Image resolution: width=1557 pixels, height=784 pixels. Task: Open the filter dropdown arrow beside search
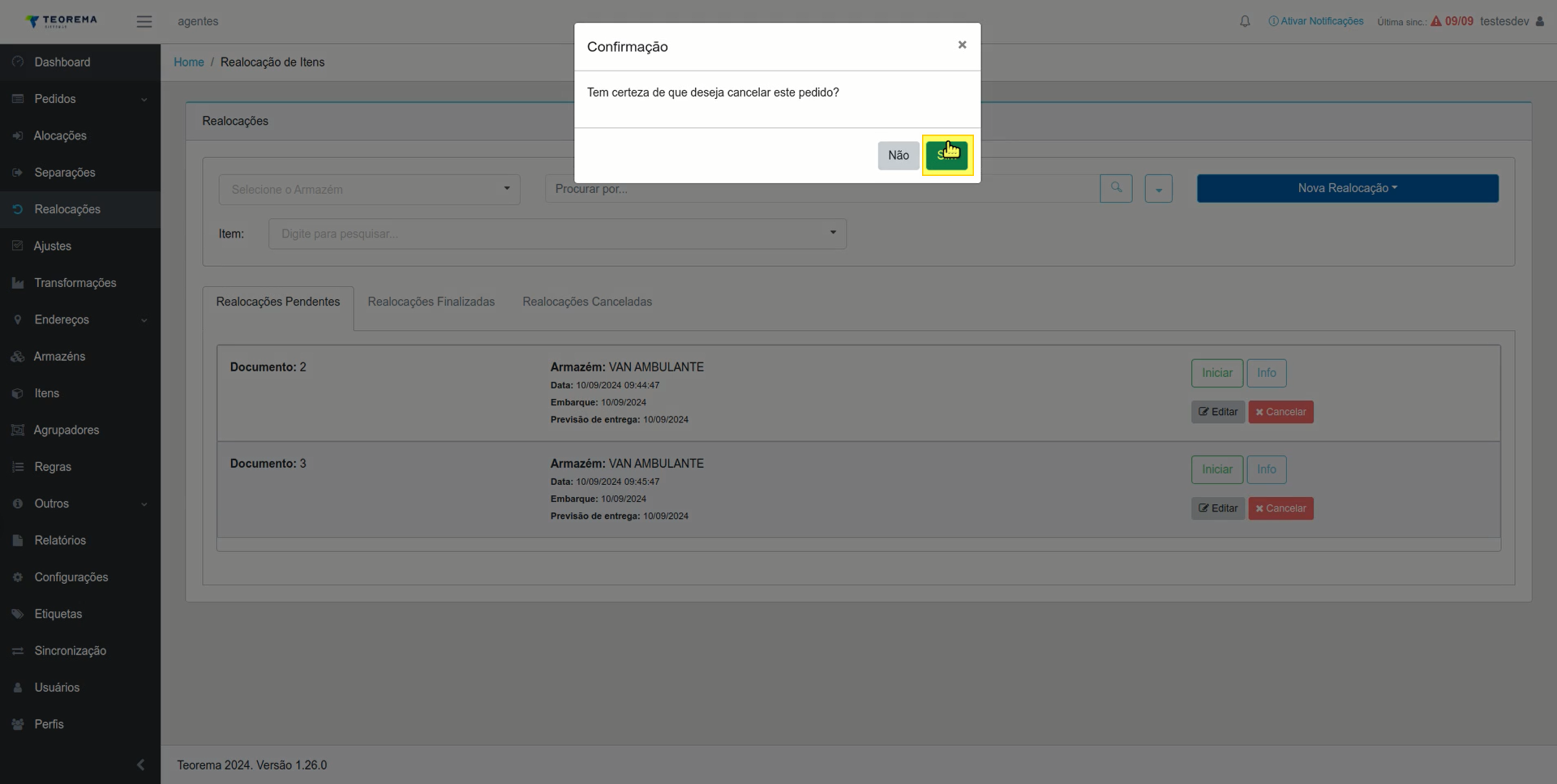click(1158, 189)
